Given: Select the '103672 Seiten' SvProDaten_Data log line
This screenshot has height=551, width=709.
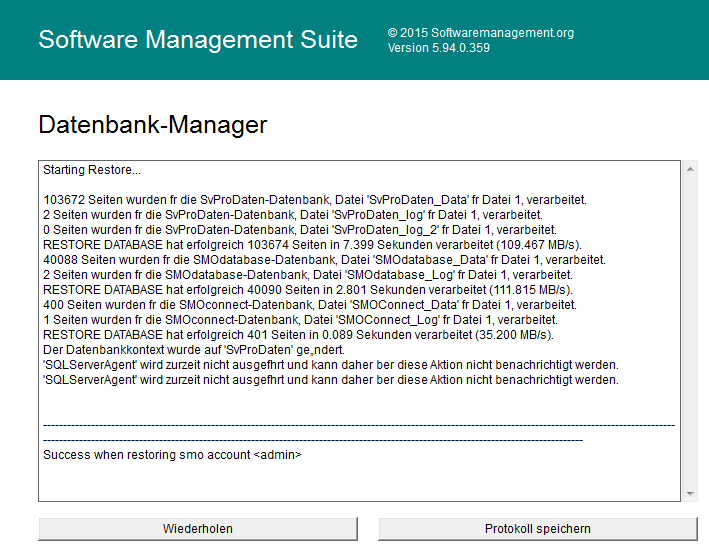Looking at the screenshot, I should click(315, 200).
